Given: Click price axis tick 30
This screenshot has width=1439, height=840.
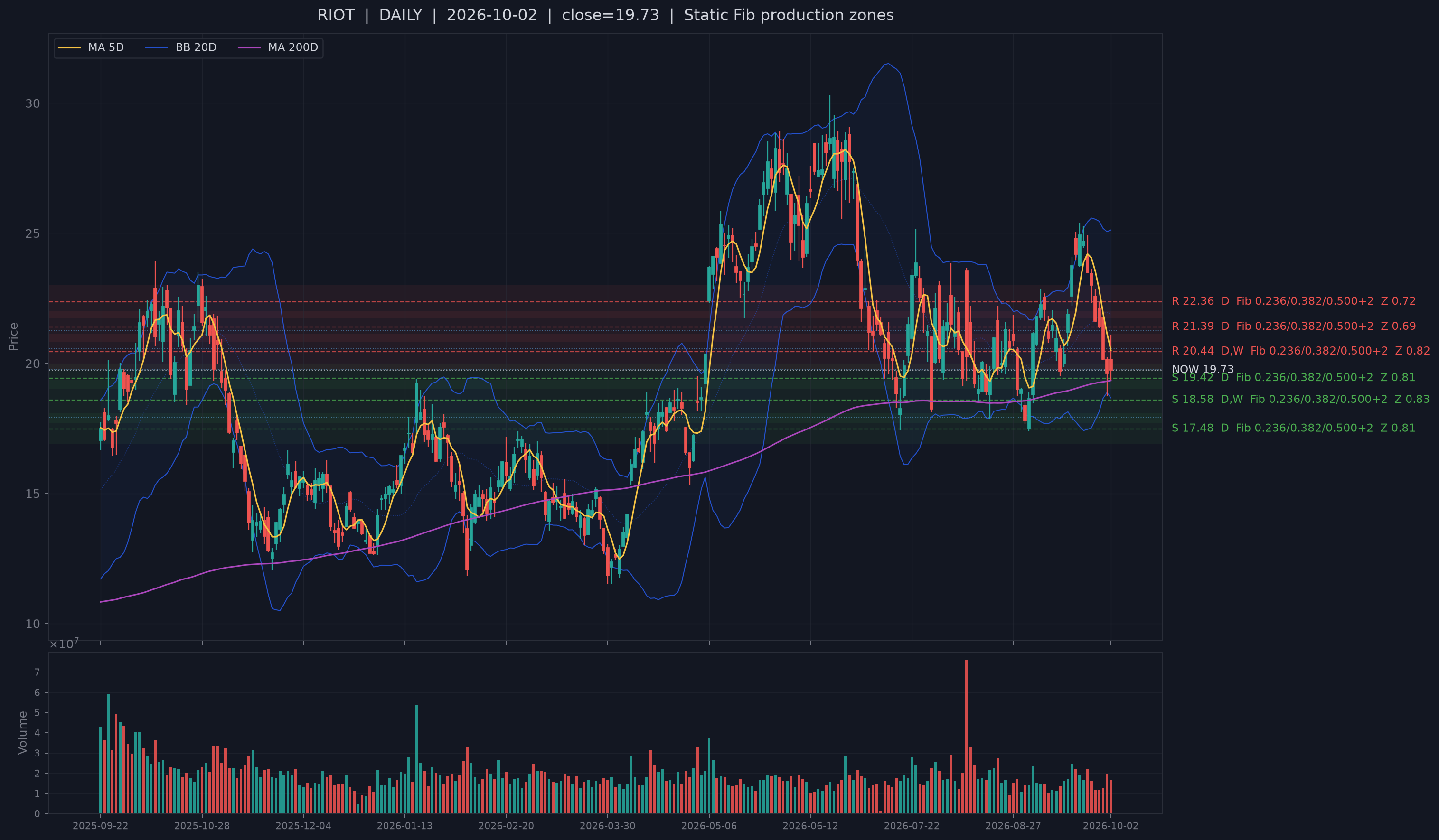Looking at the screenshot, I should [x=33, y=103].
